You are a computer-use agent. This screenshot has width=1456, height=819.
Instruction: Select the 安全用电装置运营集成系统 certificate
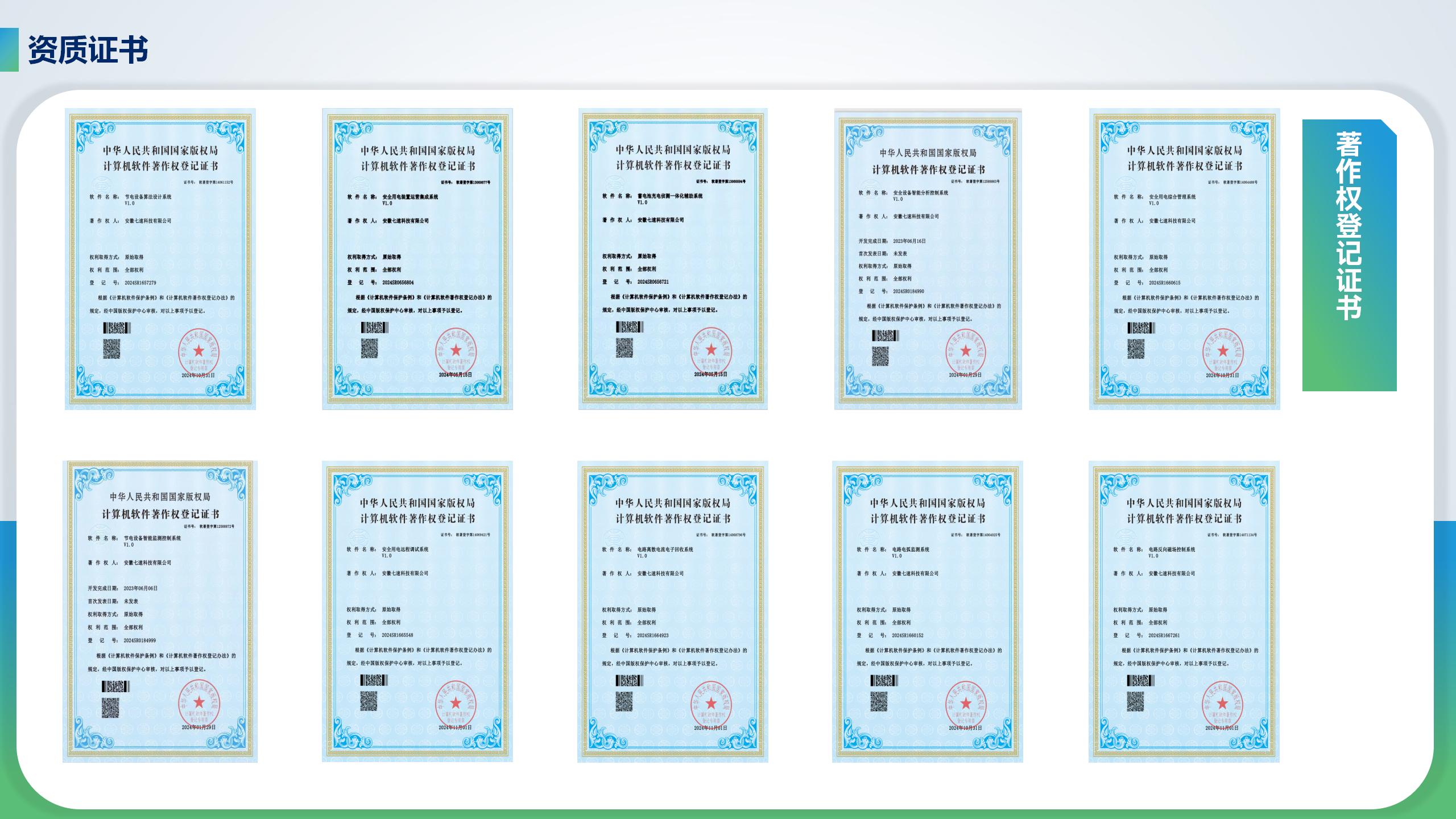click(x=417, y=259)
